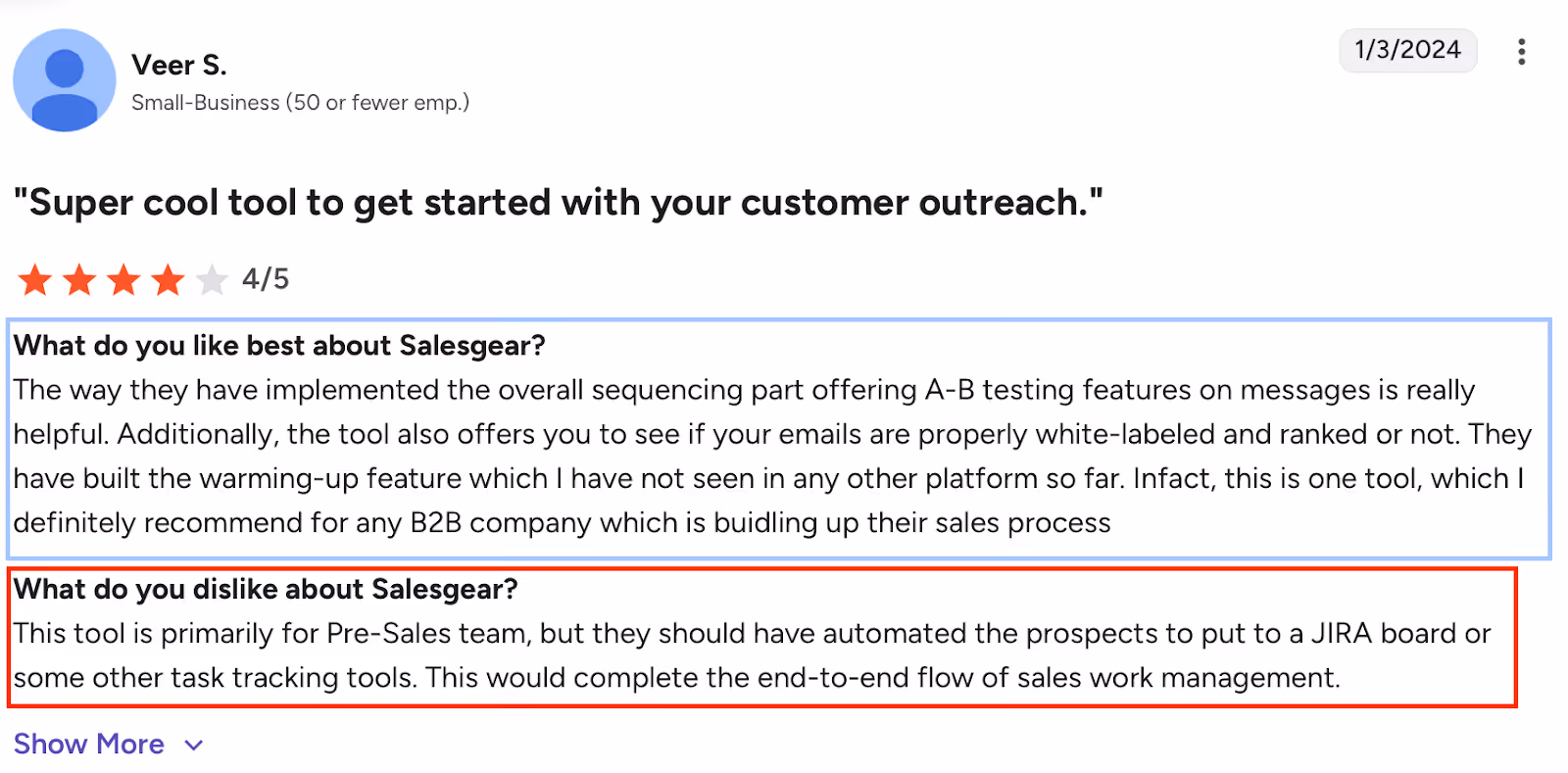Select the review headline text

point(559,202)
